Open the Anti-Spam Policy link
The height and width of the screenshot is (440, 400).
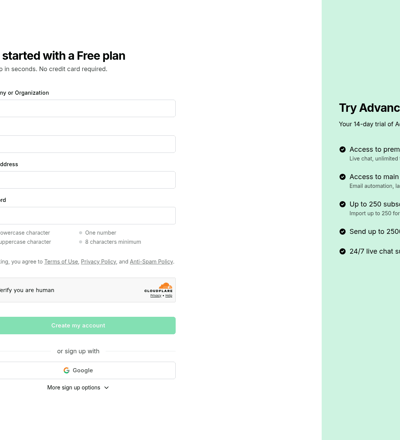151,262
